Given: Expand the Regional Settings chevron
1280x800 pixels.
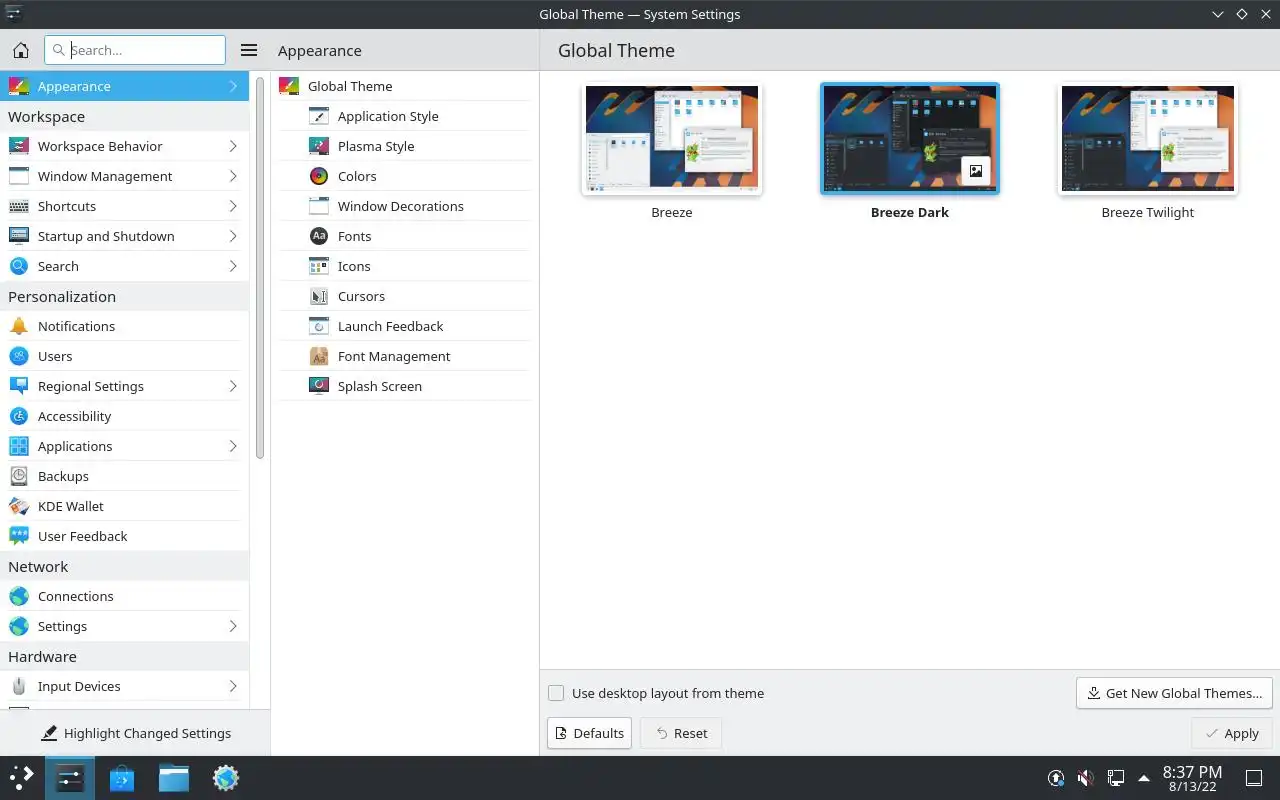Looking at the screenshot, I should tap(233, 386).
